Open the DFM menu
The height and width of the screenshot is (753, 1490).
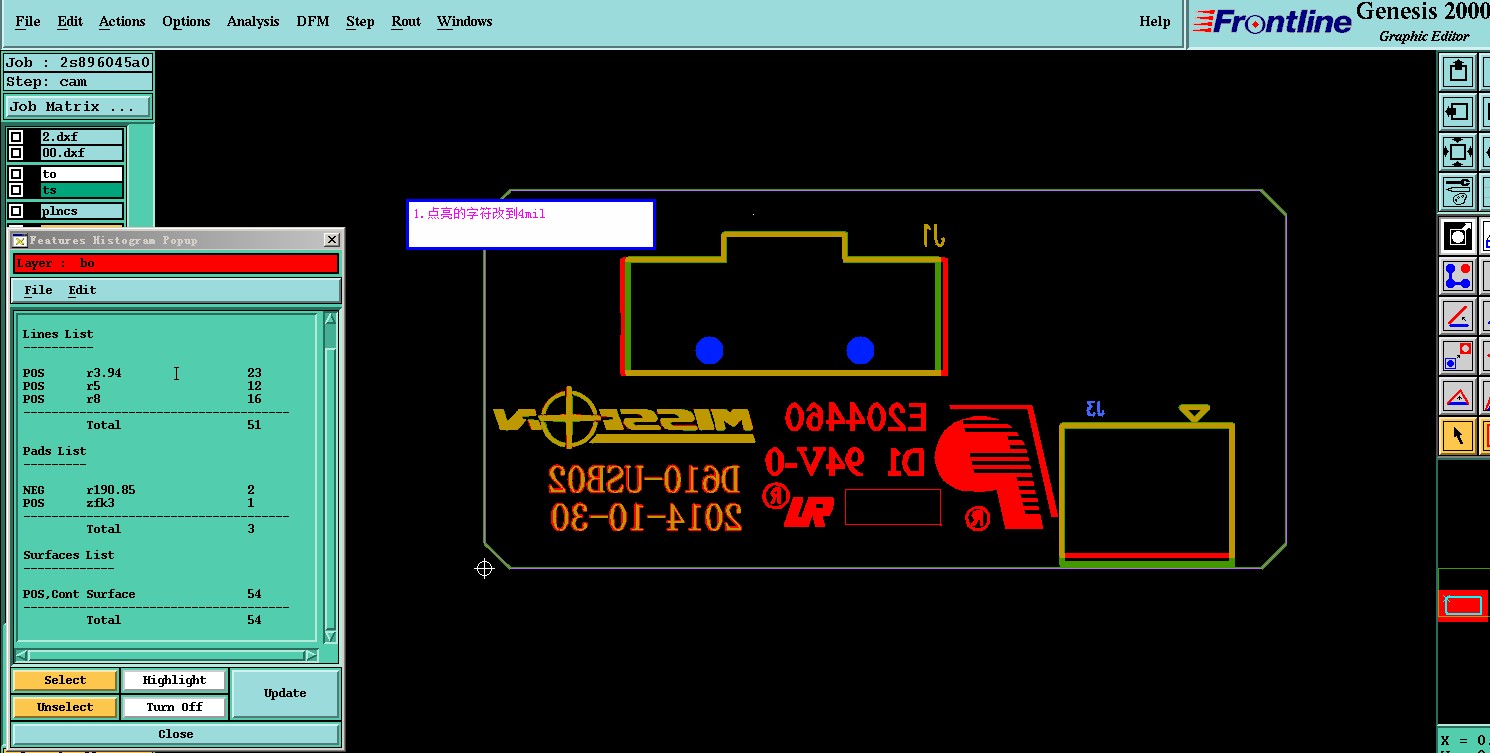[313, 21]
